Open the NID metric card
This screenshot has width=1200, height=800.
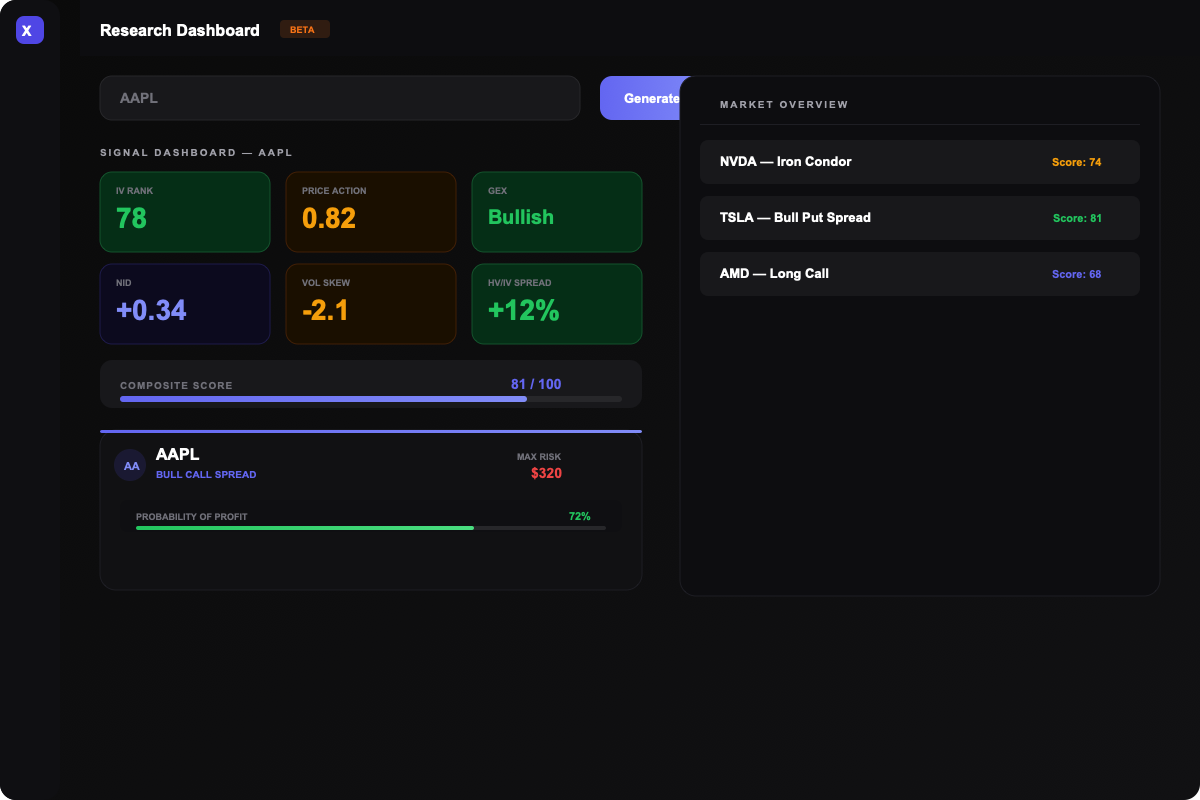184,304
